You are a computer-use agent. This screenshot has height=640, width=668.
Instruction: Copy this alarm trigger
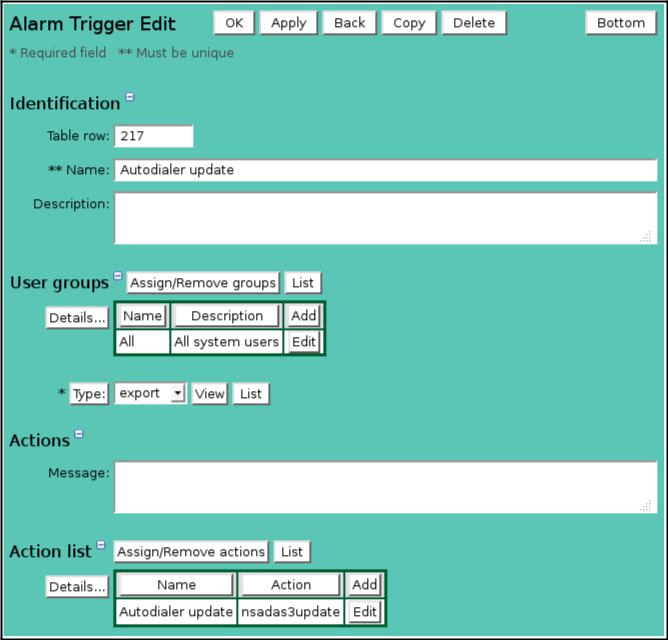[409, 23]
